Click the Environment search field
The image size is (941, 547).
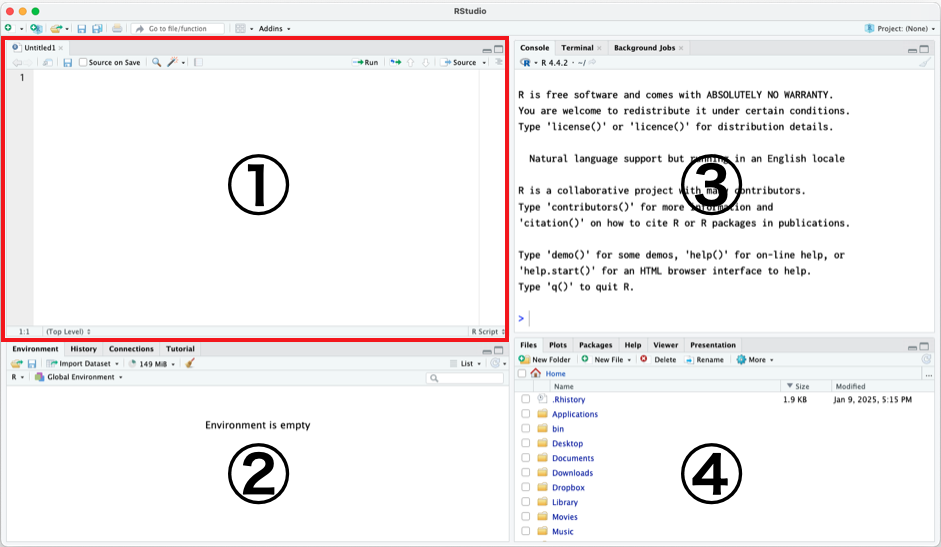coord(464,378)
